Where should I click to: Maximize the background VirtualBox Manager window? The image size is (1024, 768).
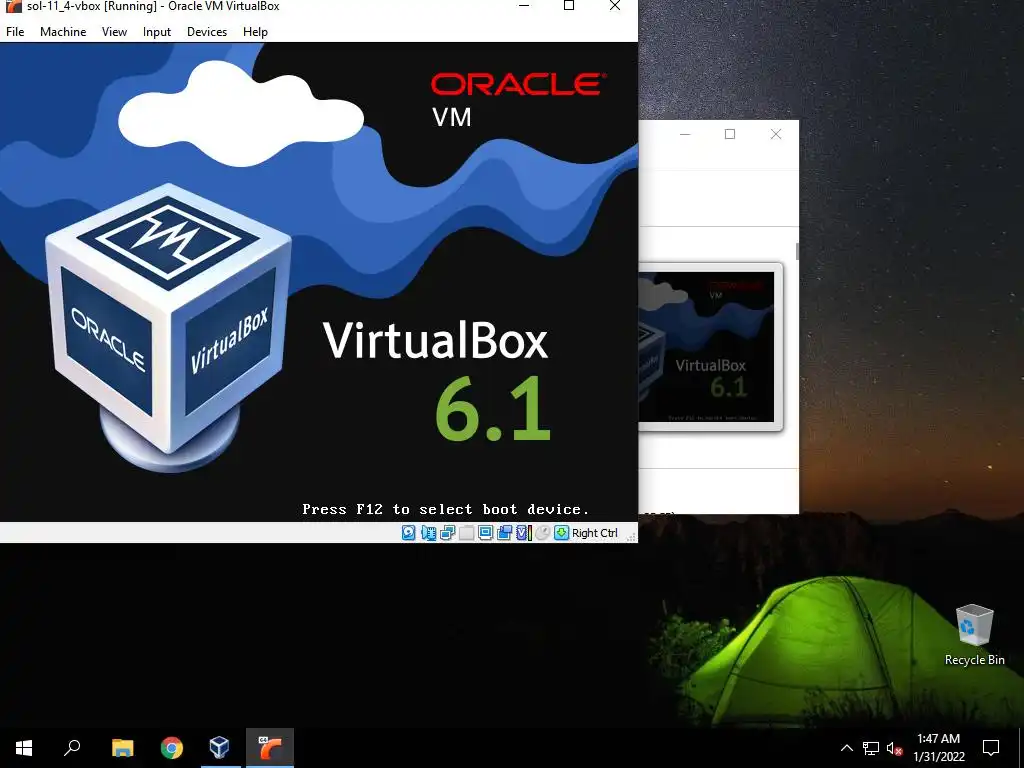(730, 134)
